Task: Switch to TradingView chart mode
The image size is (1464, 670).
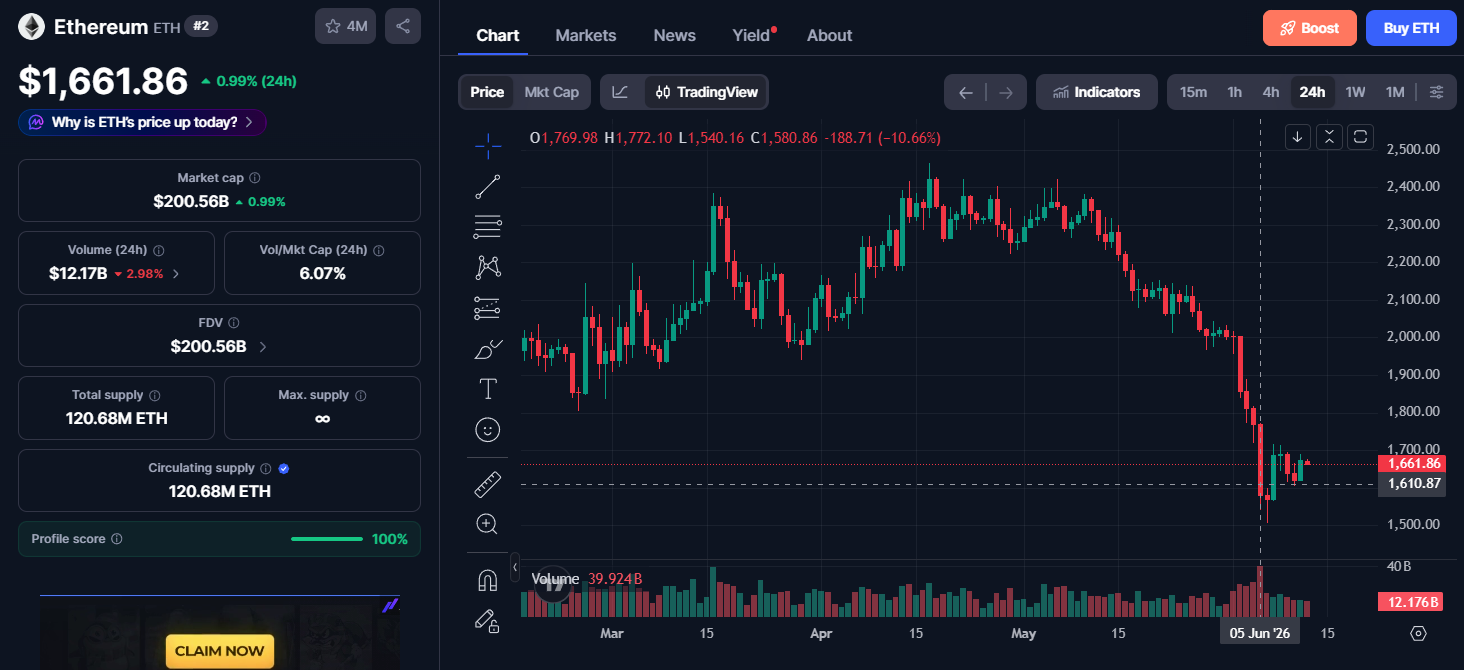Action: tap(707, 92)
